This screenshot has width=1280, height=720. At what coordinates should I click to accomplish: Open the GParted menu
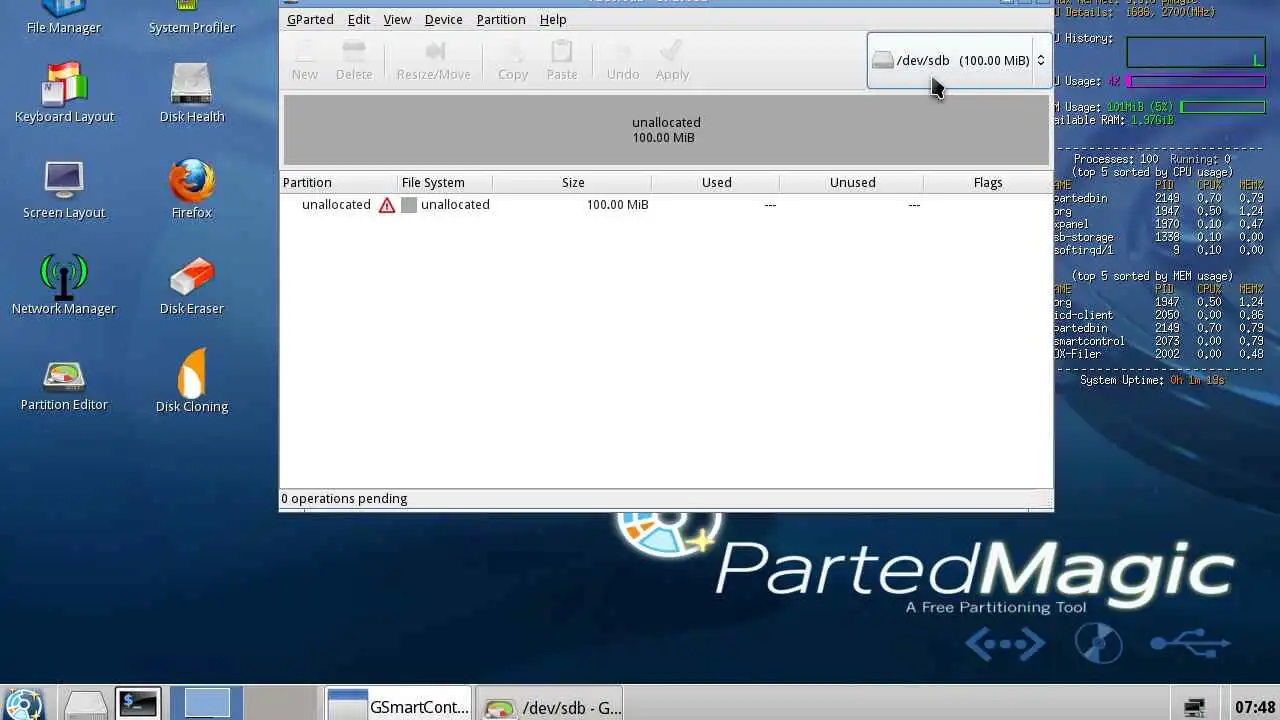click(x=310, y=19)
